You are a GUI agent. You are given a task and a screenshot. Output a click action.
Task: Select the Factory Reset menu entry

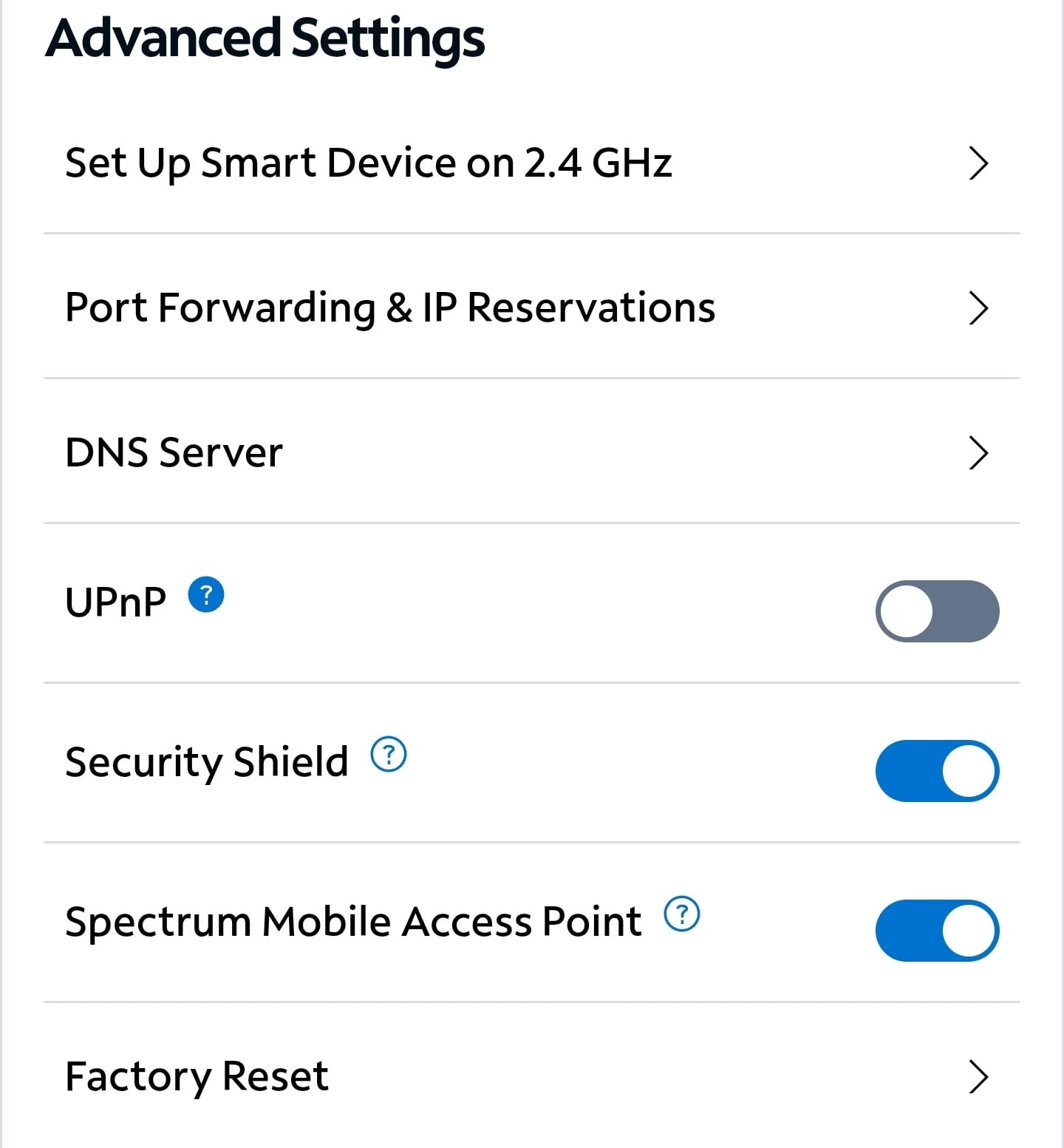[532, 1076]
